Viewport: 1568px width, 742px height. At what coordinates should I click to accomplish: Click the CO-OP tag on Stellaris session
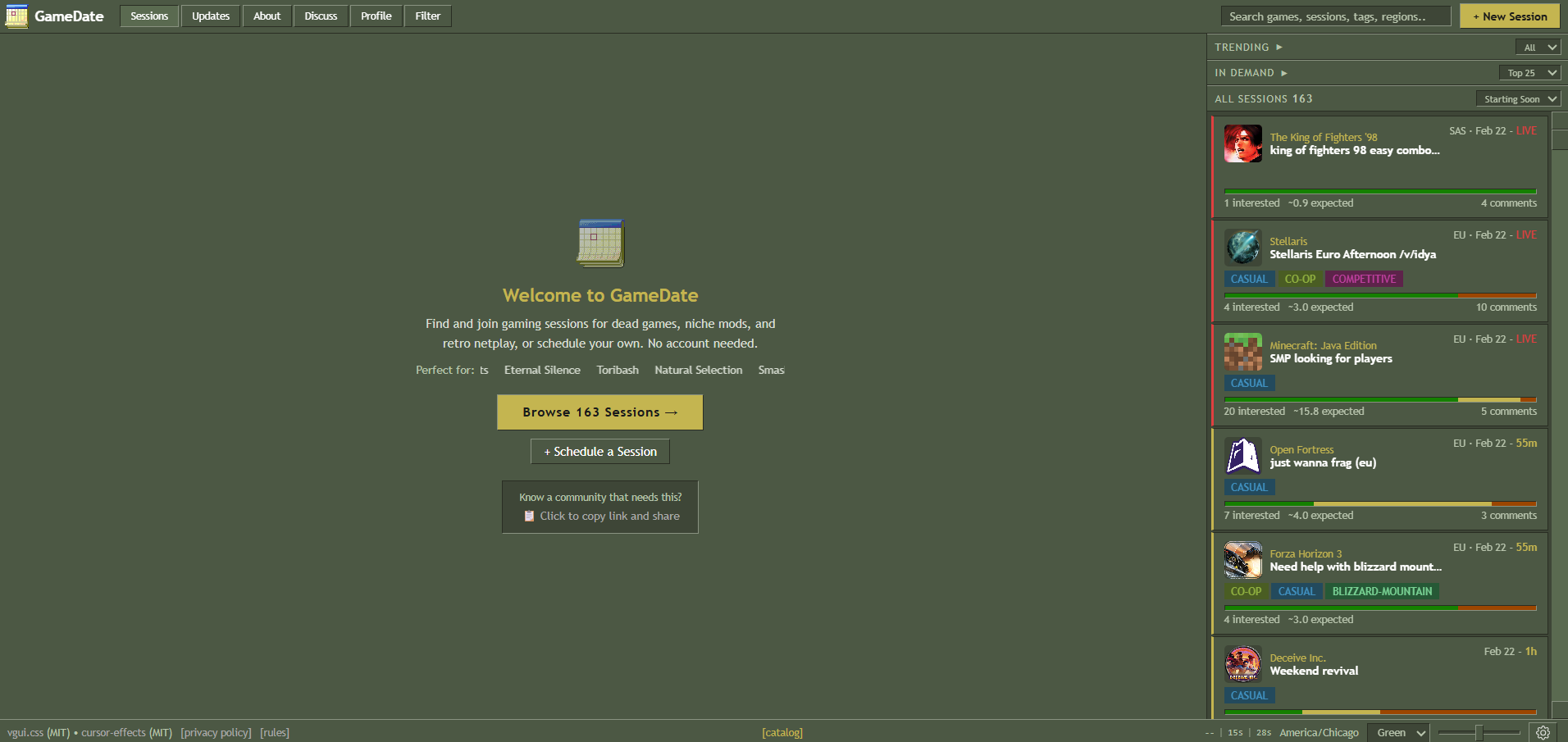[1300, 280]
